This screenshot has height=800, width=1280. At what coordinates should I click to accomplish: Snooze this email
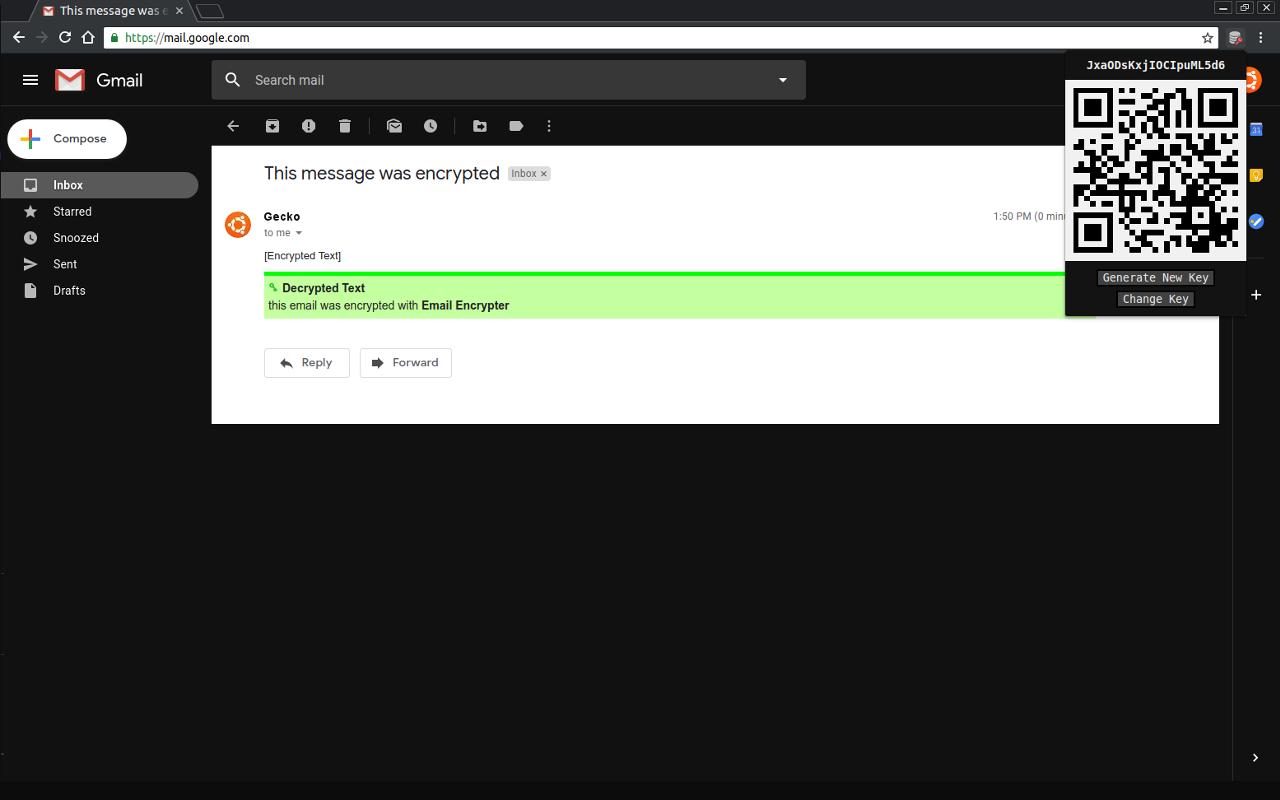click(430, 126)
